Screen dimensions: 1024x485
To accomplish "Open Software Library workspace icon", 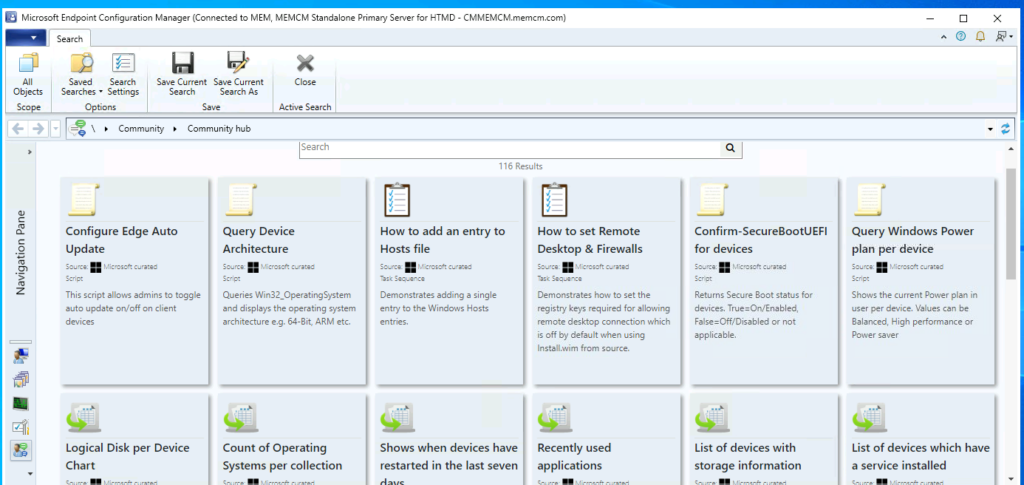I will (21, 379).
